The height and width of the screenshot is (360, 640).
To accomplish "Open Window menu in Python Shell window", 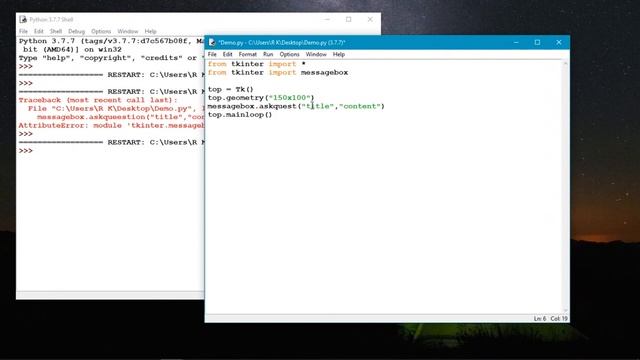I will [x=128, y=31].
